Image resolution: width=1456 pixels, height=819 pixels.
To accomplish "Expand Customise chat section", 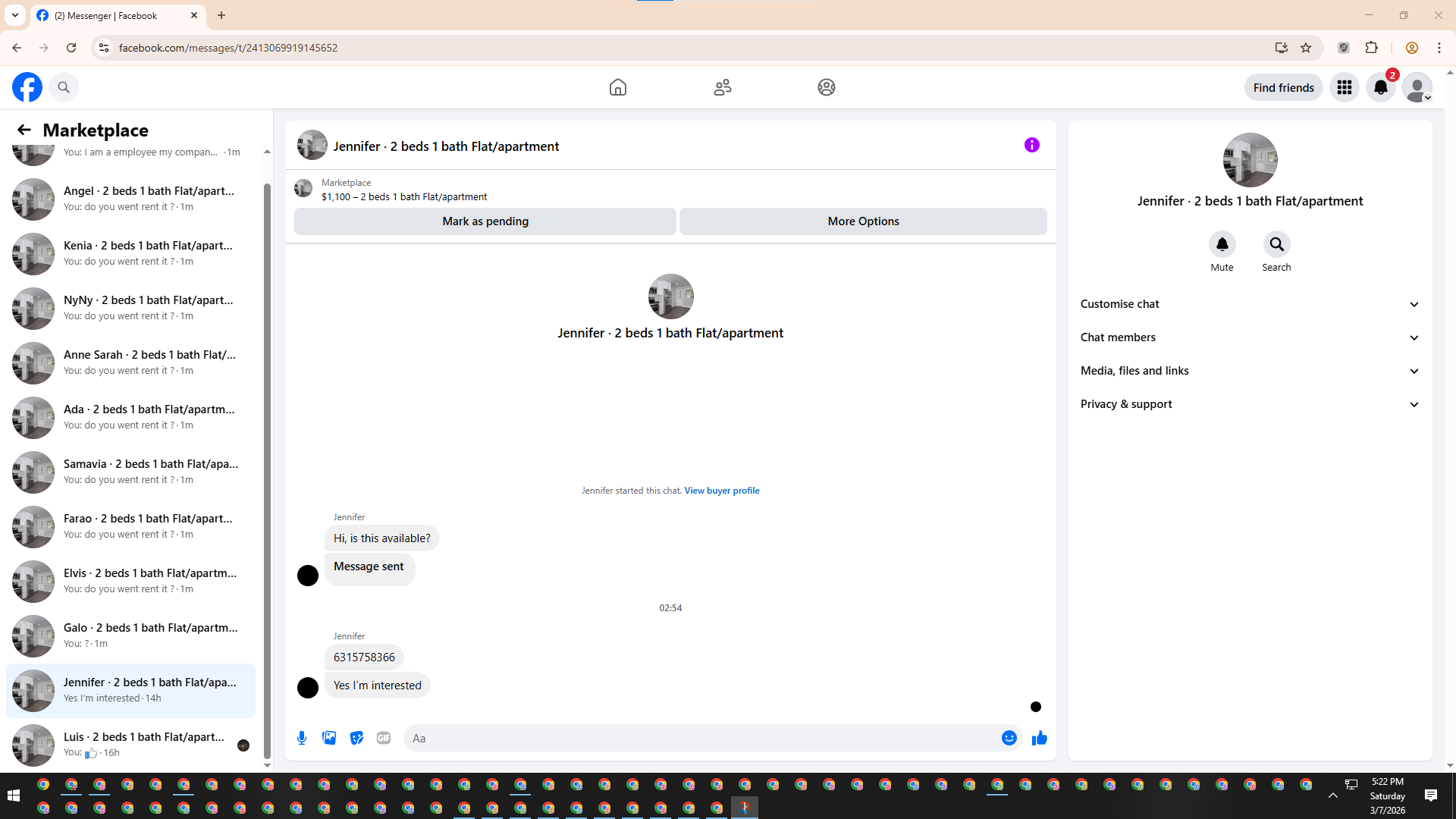I will (1250, 304).
